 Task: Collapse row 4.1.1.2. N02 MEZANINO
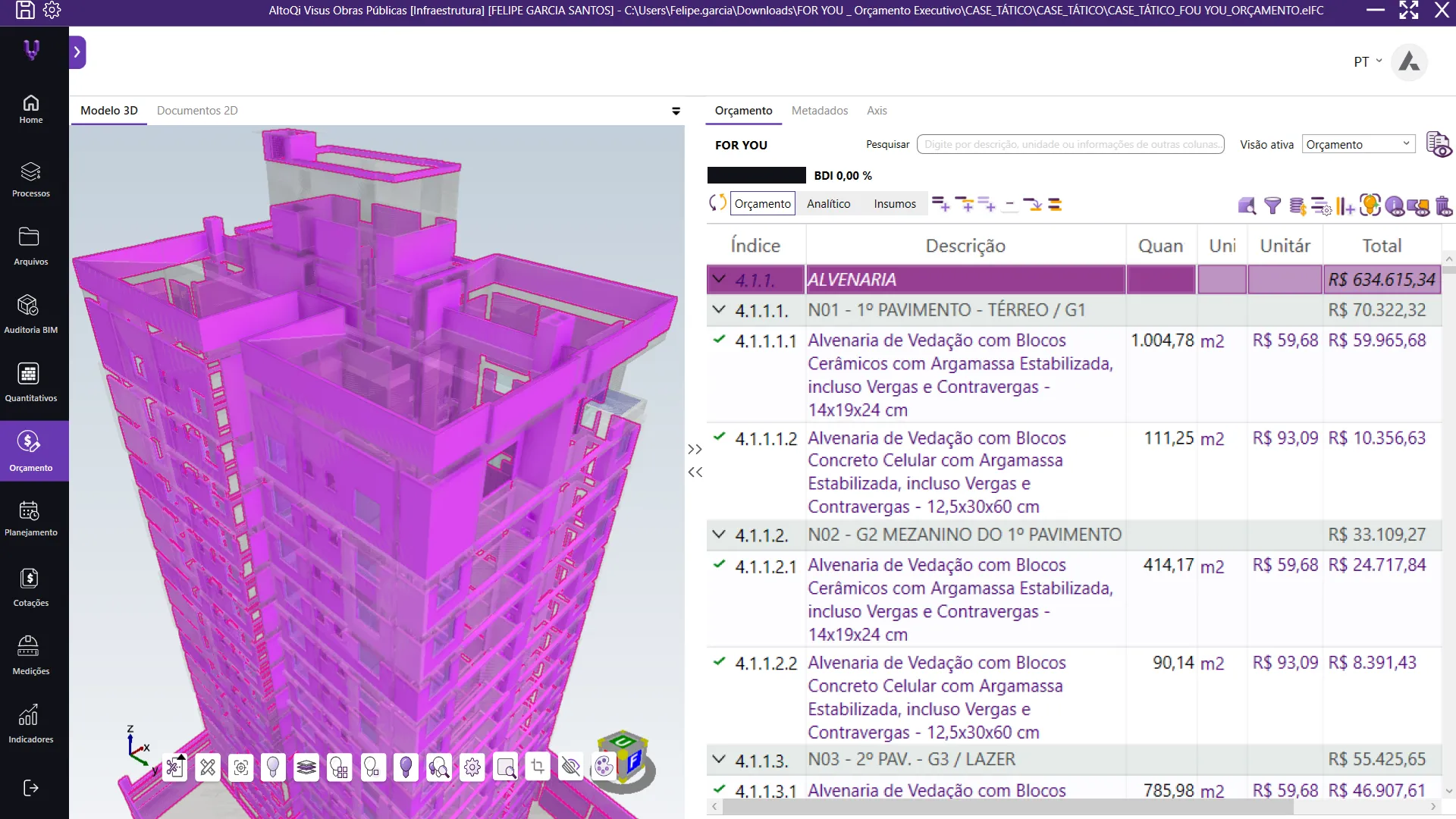(719, 534)
